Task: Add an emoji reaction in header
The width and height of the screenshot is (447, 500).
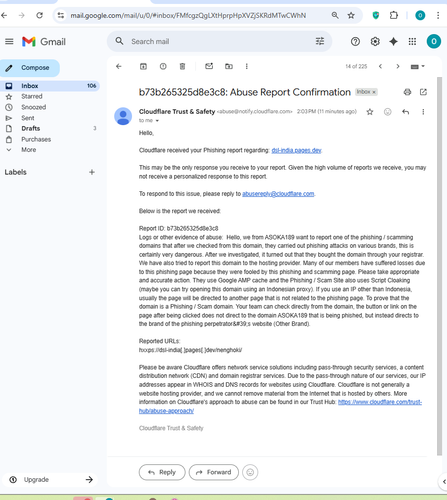Action: [387, 112]
